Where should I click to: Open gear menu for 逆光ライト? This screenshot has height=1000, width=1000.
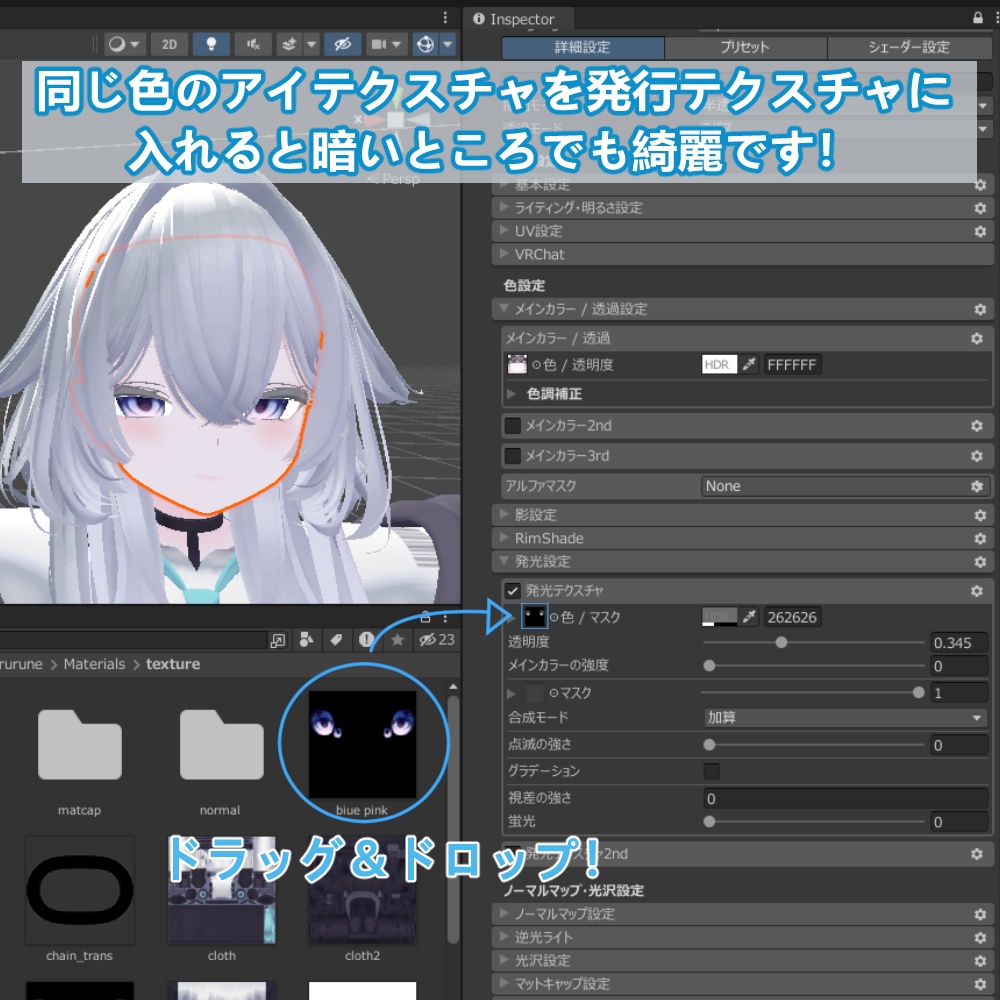[x=980, y=938]
